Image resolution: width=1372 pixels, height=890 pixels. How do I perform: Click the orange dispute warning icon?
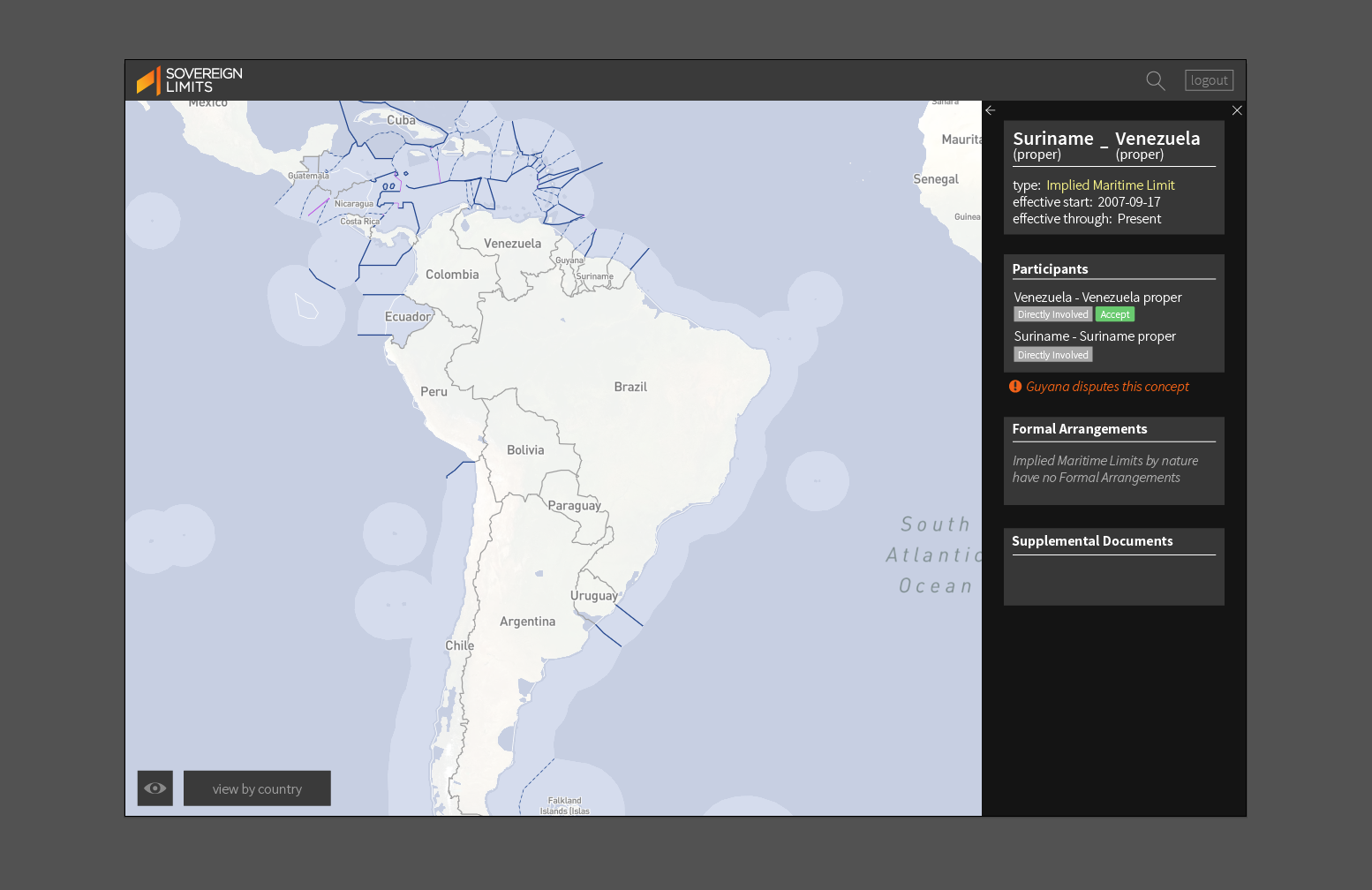[x=1015, y=386]
